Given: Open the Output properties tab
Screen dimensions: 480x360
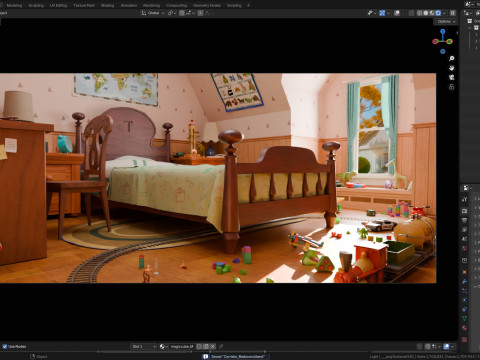Looking at the screenshot, I should [465, 220].
